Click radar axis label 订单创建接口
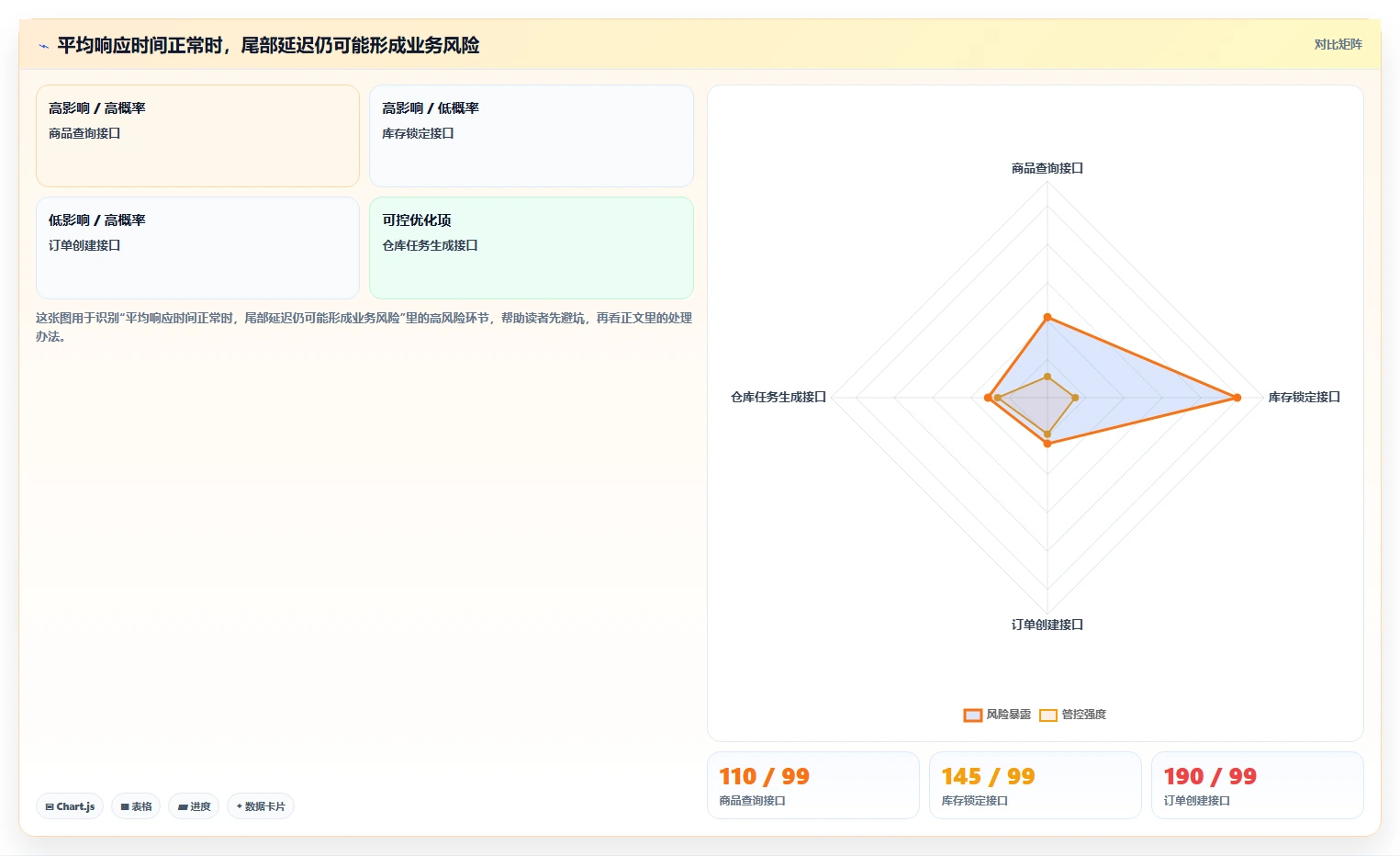This screenshot has width=1400, height=856. [x=1047, y=625]
